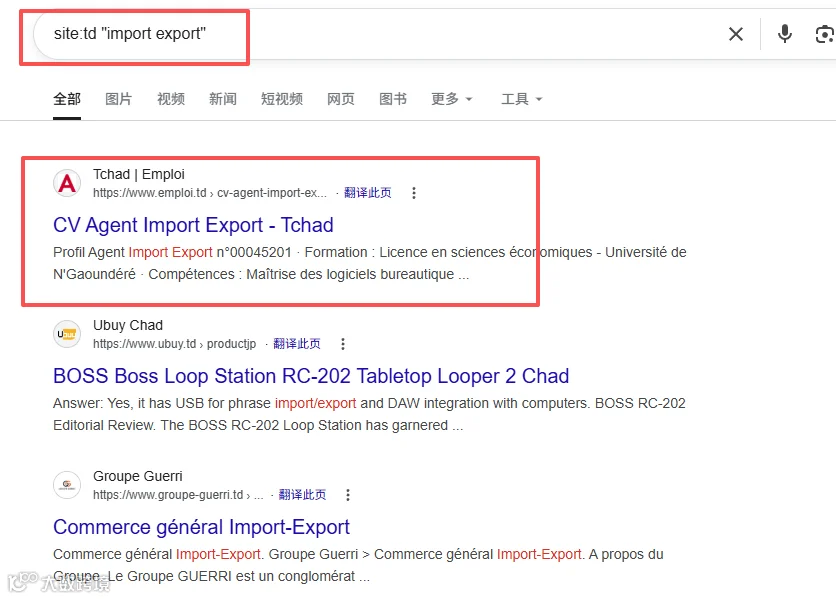Click 翻译此页 for ubuy.td result
The image size is (836, 599).
296,344
